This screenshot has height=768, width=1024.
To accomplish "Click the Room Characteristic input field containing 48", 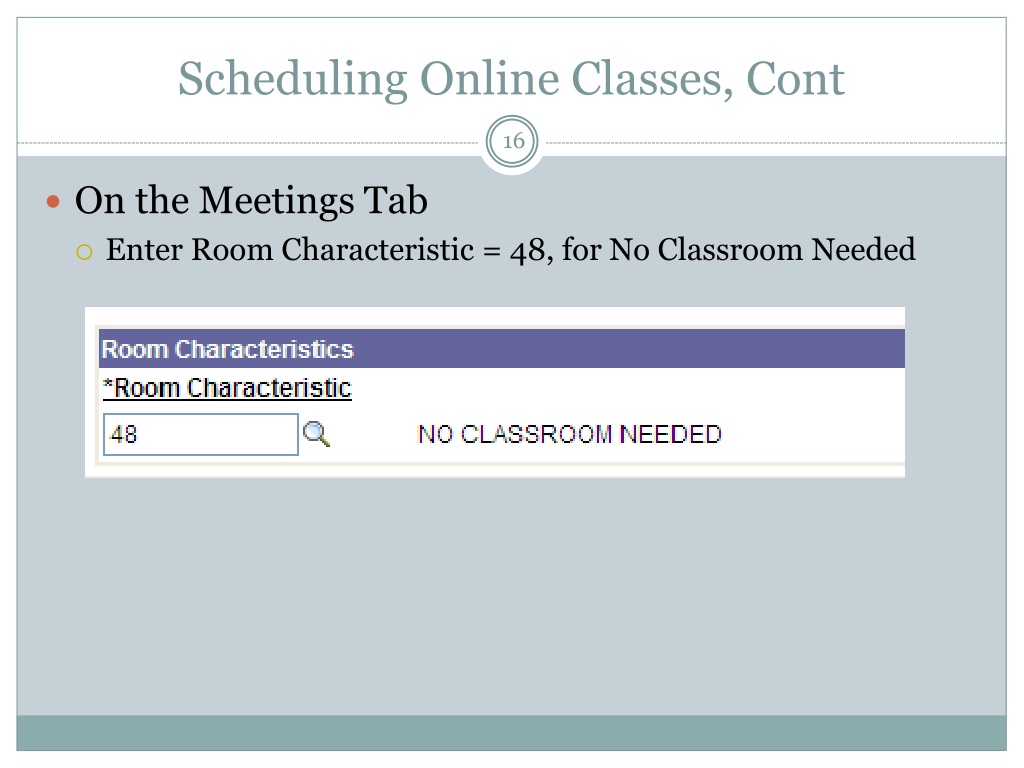I will click(200, 434).
